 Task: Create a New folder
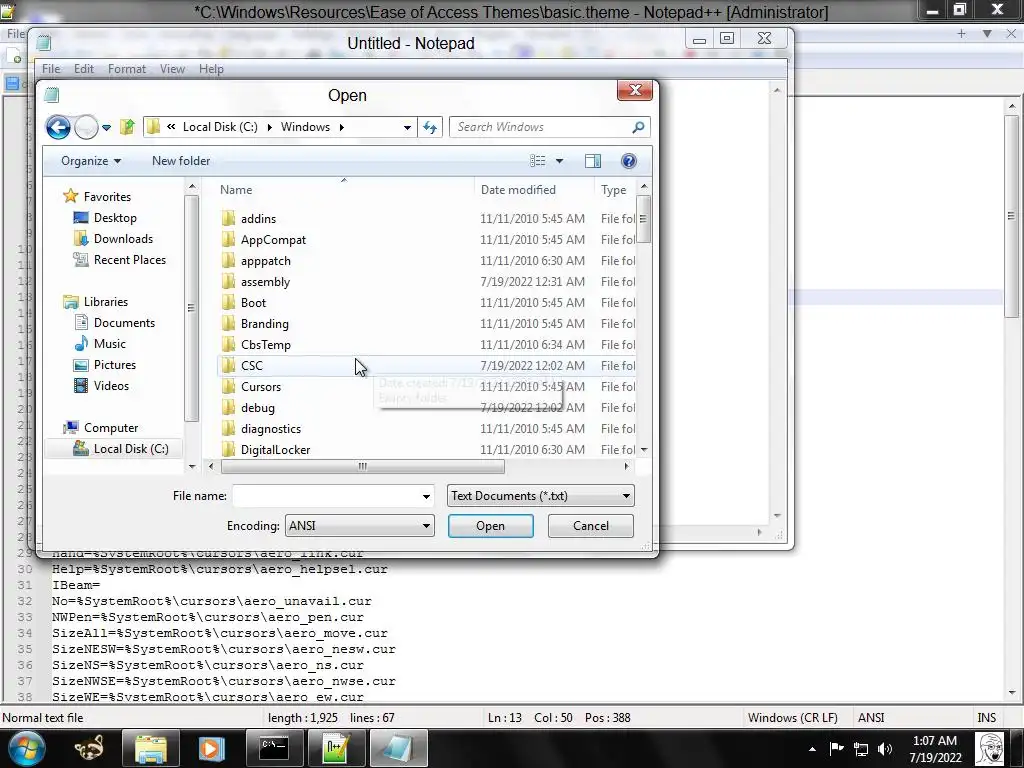(x=181, y=161)
